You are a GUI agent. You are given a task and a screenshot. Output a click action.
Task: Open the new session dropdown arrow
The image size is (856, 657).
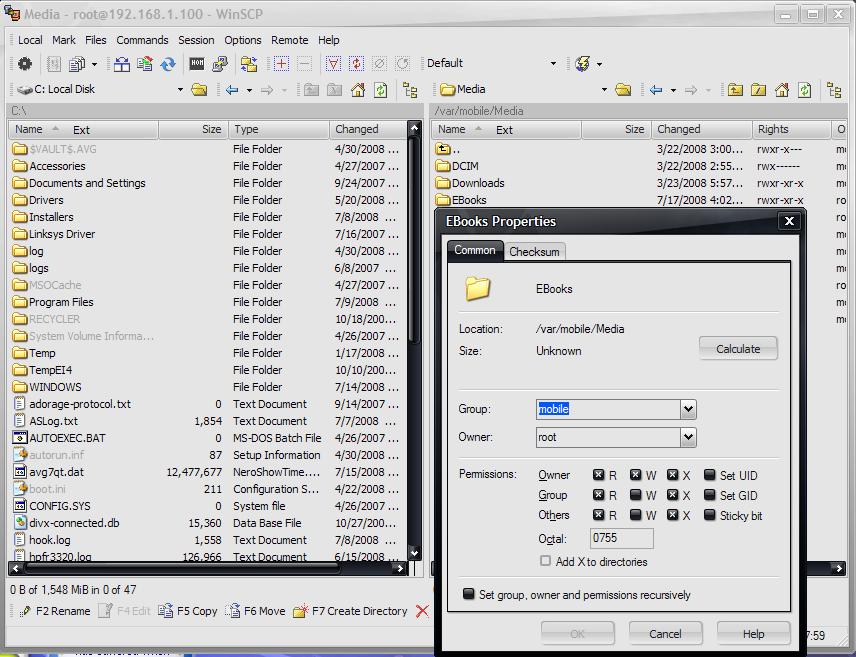click(599, 64)
